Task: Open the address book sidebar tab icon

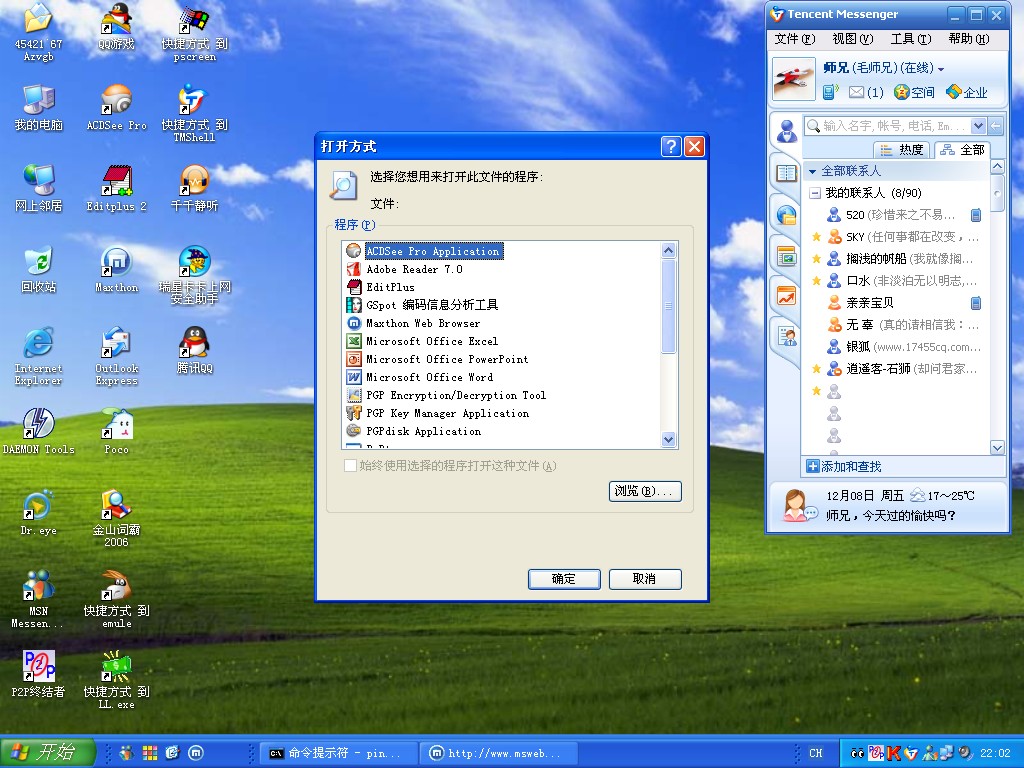Action: coord(787,173)
